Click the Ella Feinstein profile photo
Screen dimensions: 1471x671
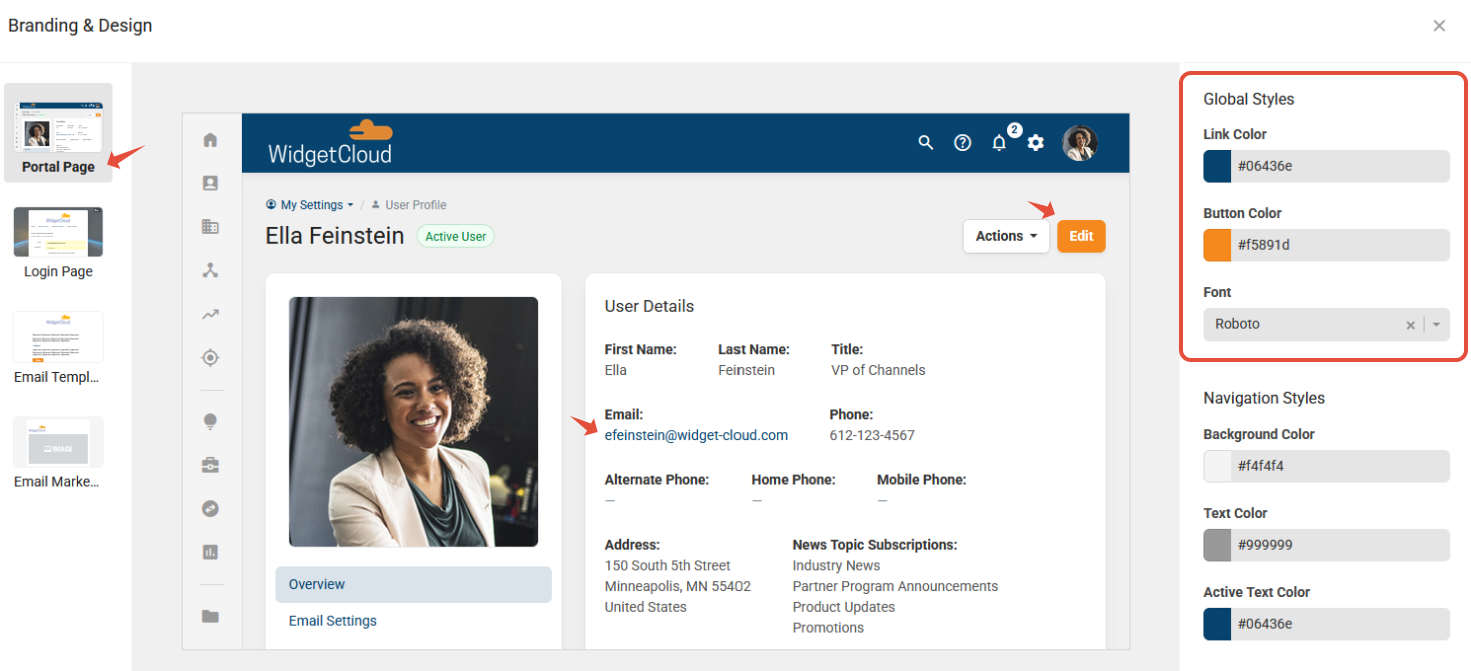pyautogui.click(x=413, y=422)
